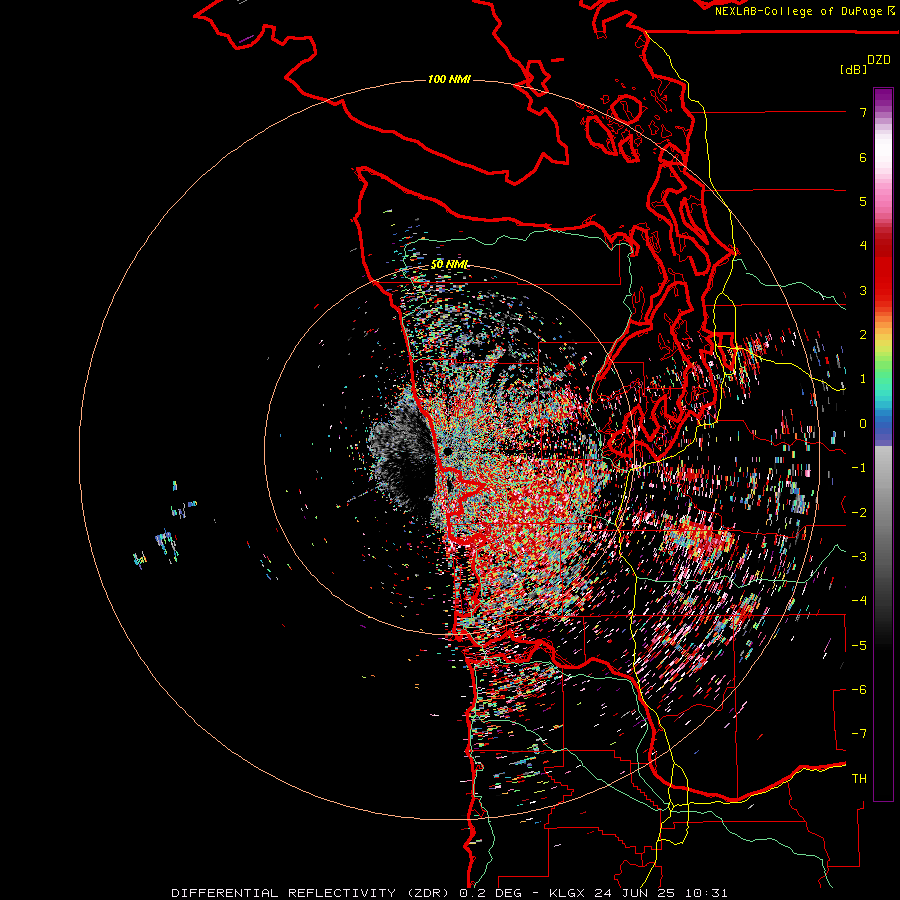The width and height of the screenshot is (900, 900).
Task: Click the -1 value on the color scale
Action: 859,468
